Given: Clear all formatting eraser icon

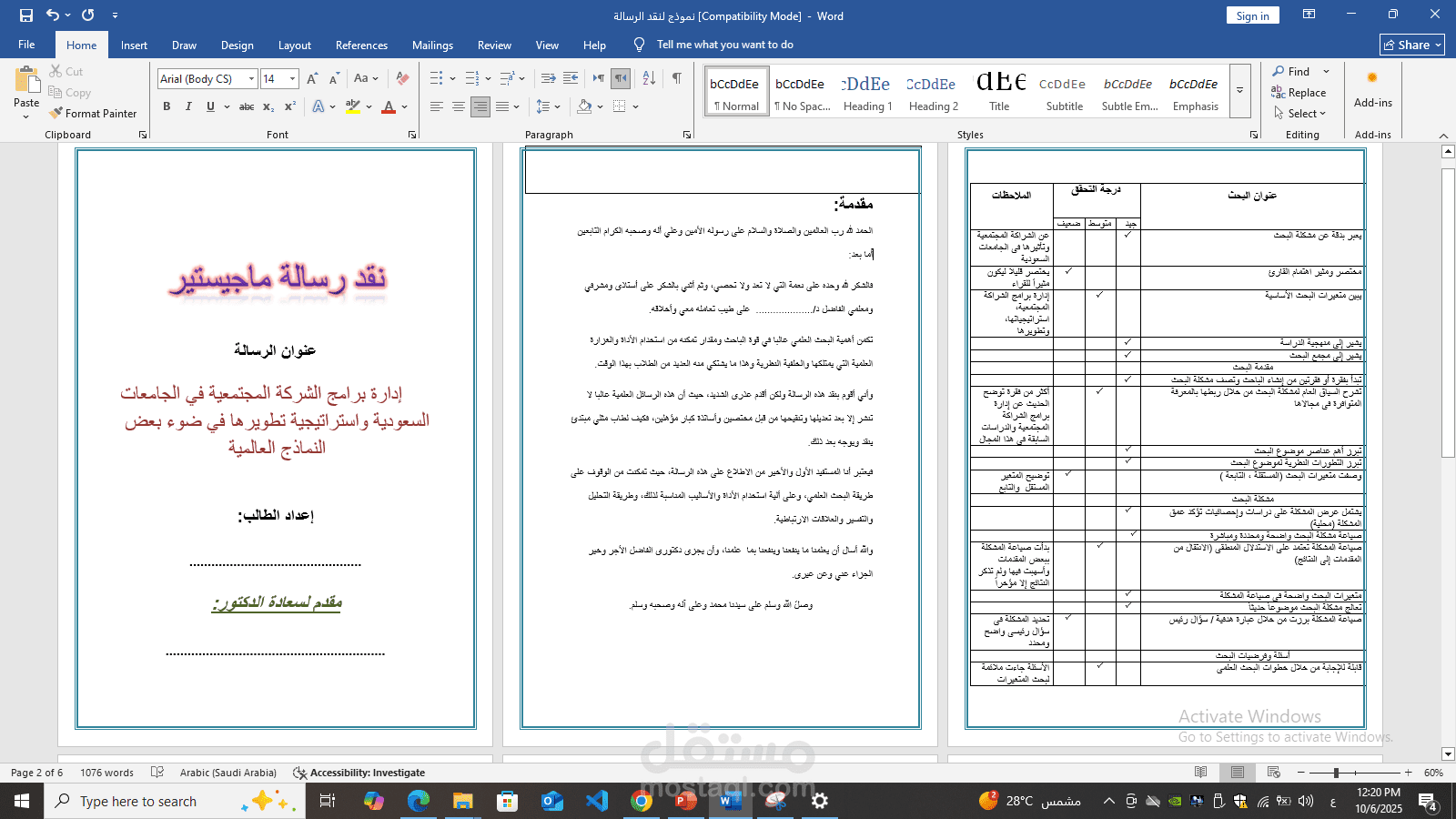Looking at the screenshot, I should 402,79.
